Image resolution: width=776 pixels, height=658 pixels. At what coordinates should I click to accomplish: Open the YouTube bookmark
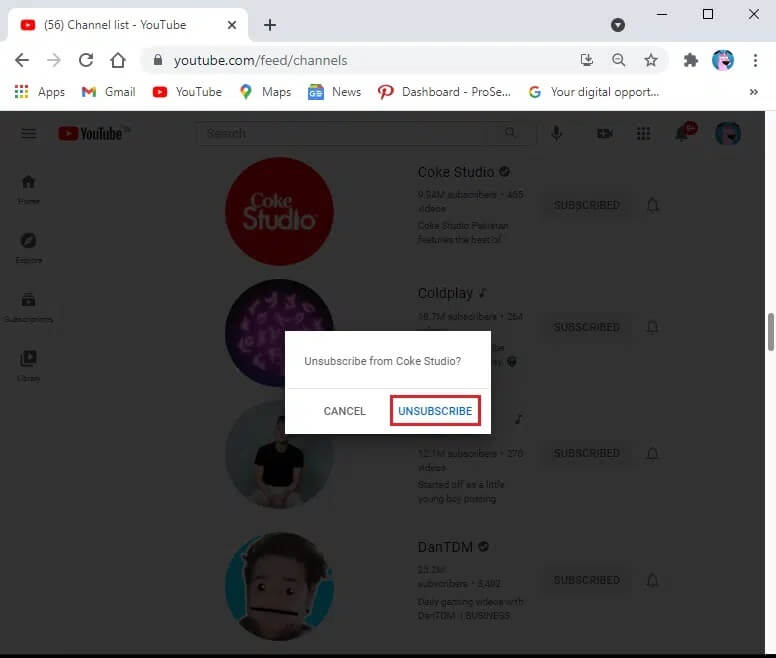[187, 92]
